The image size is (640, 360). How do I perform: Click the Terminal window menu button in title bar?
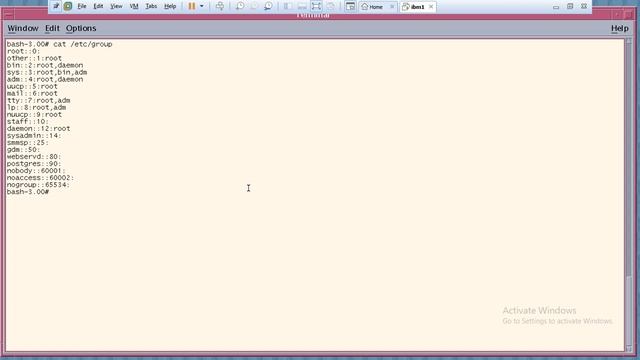(x=8, y=16)
